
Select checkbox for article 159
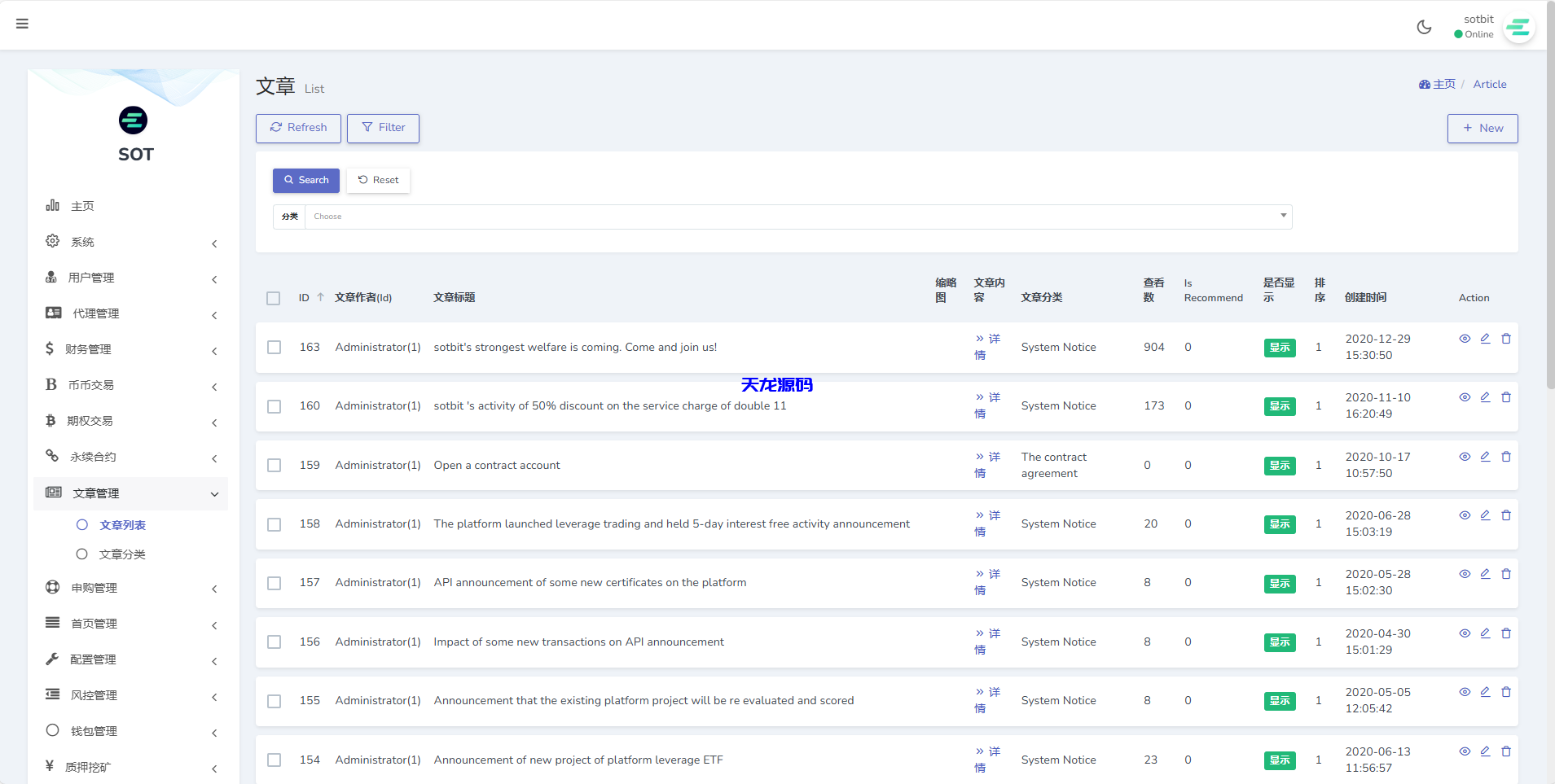[275, 466]
